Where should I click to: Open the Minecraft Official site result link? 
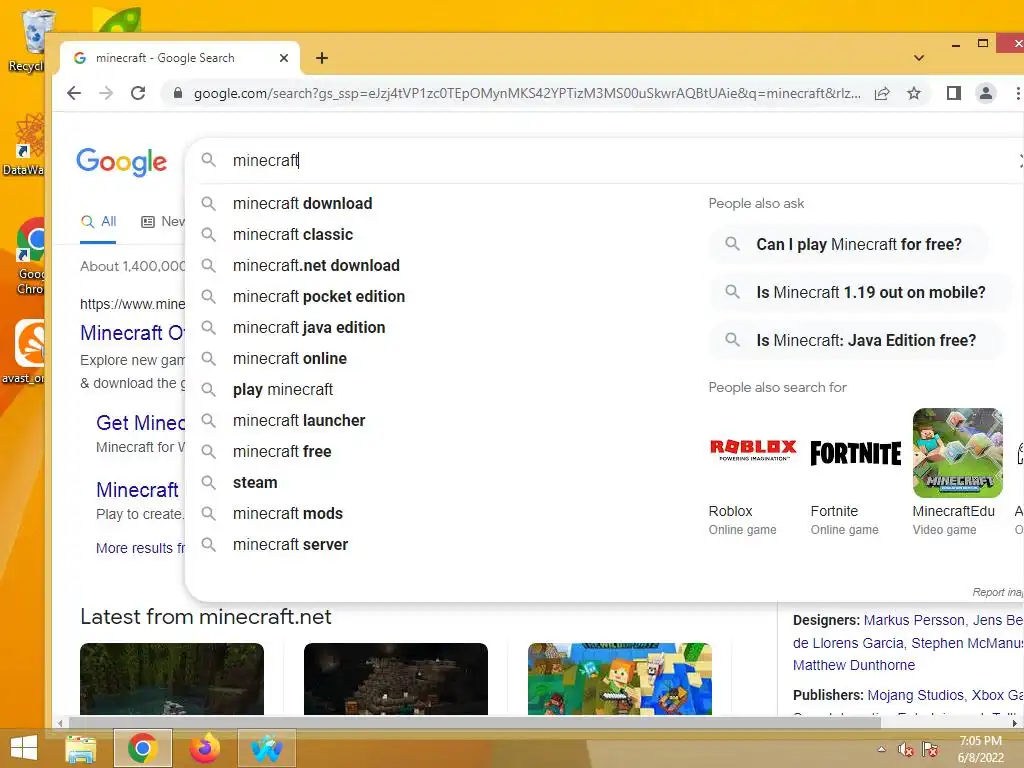[x=133, y=333]
